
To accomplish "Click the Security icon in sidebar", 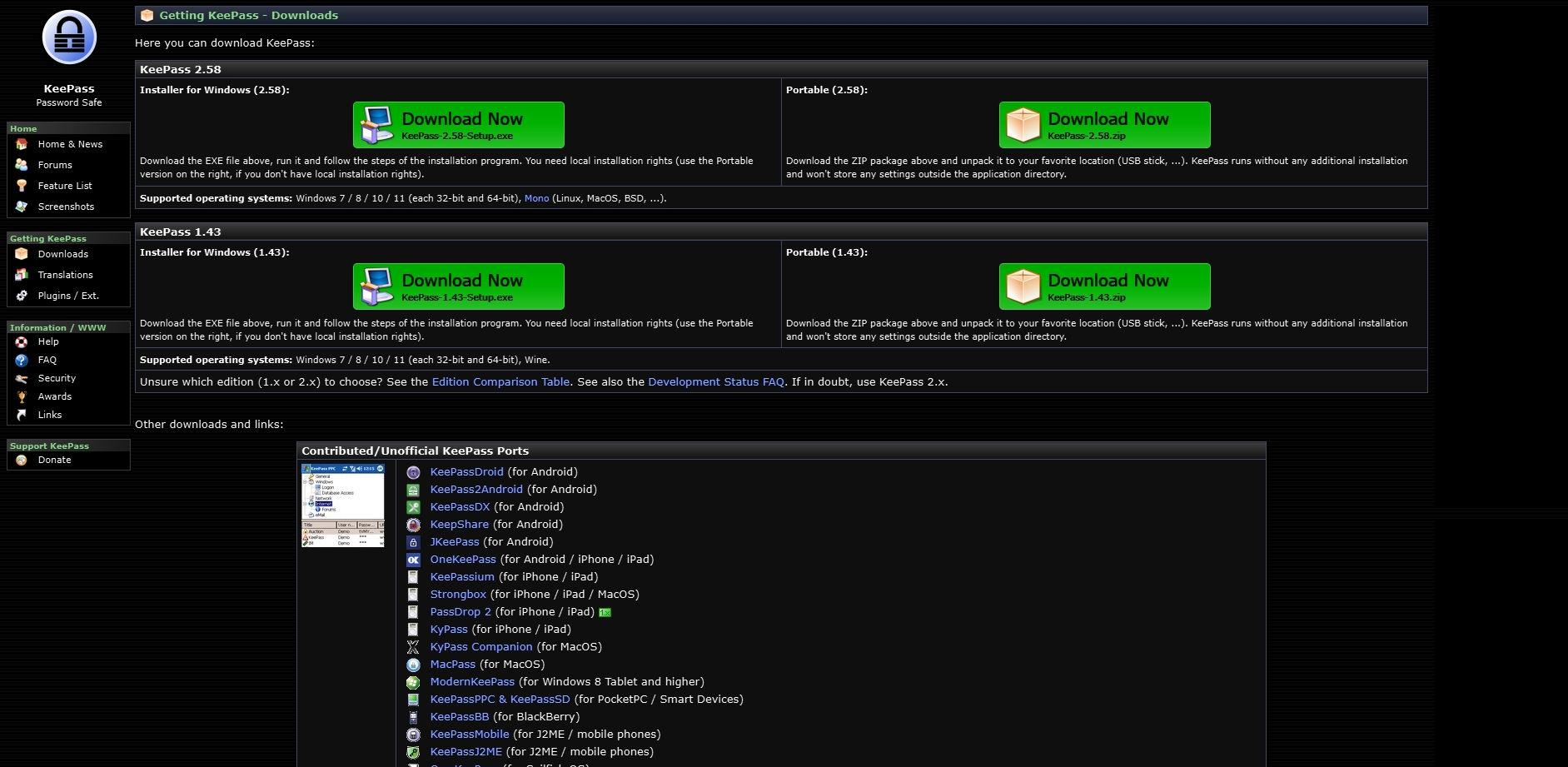I will pyautogui.click(x=22, y=378).
